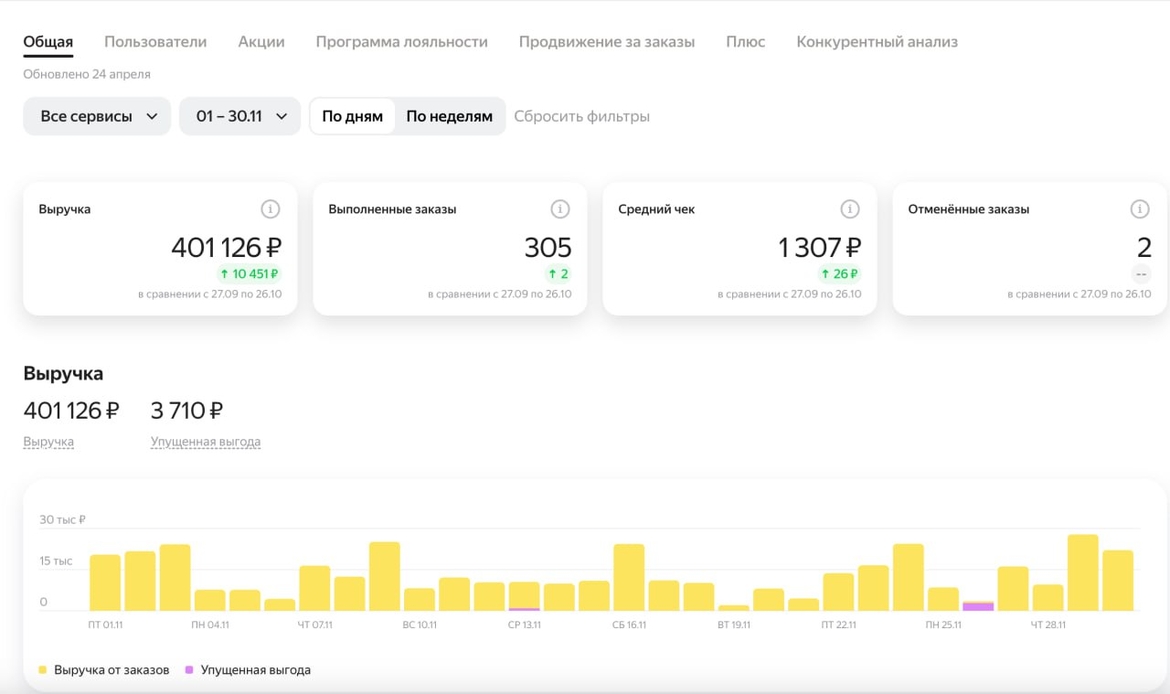Select the bar for ЧТ 28.11

click(1048, 598)
